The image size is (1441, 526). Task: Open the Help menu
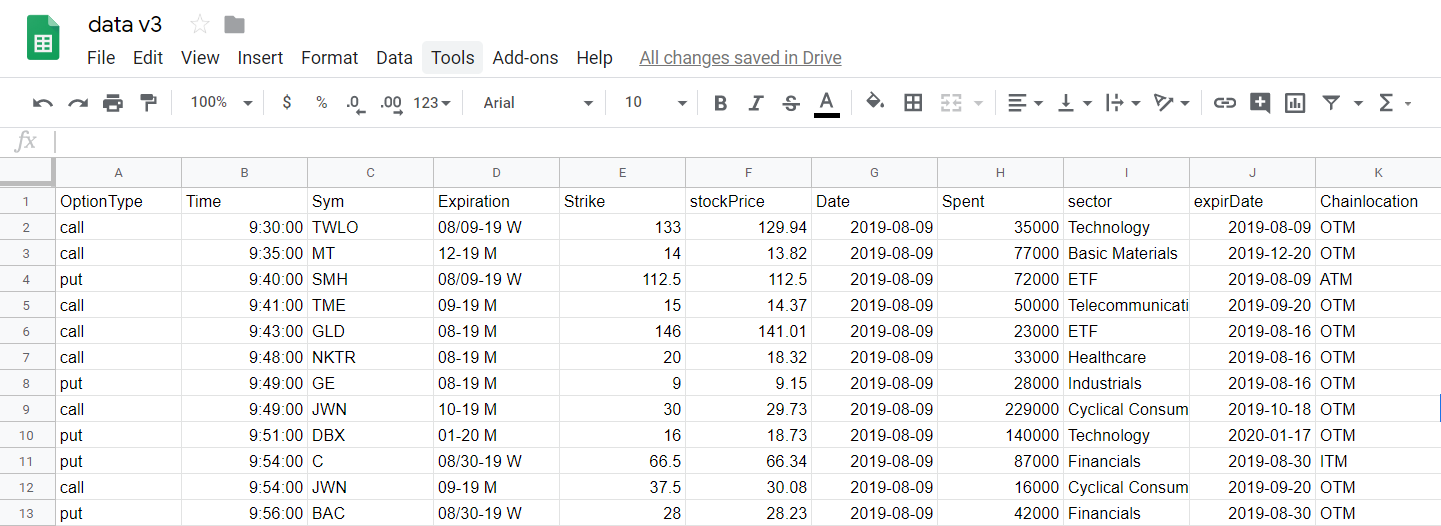(594, 58)
